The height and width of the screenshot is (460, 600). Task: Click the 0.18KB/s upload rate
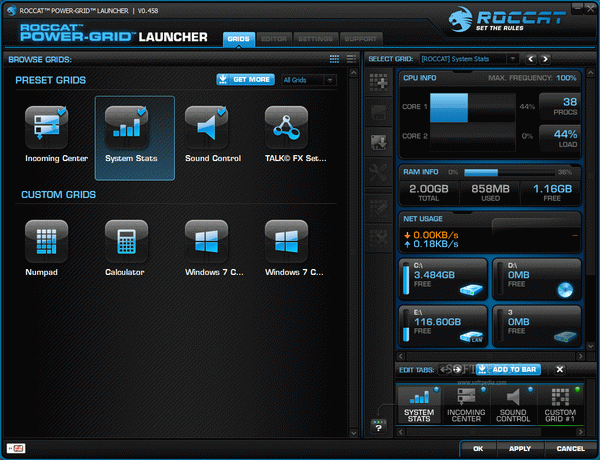coord(431,244)
